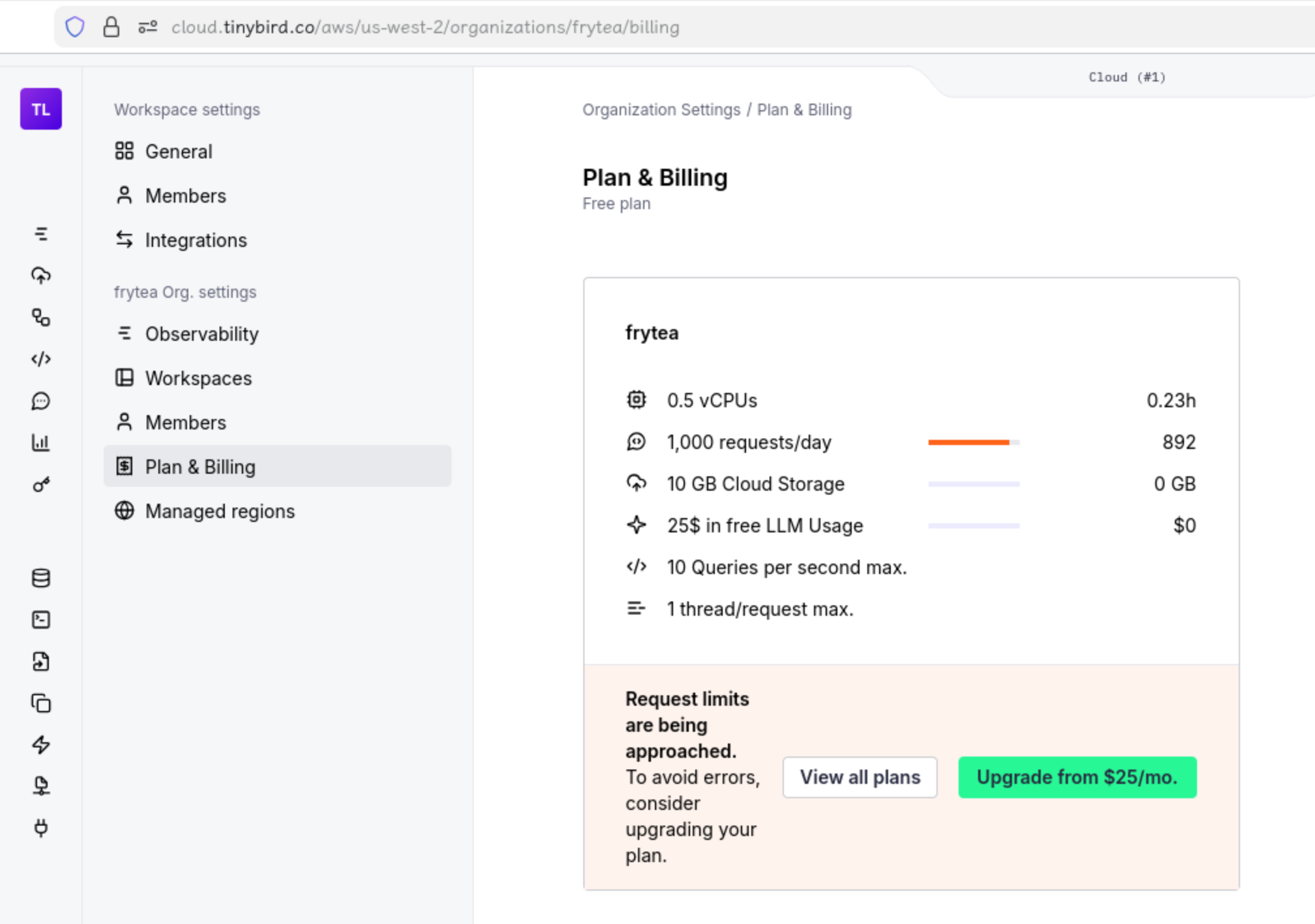Go to Integrations settings
1315x924 pixels.
[195, 240]
